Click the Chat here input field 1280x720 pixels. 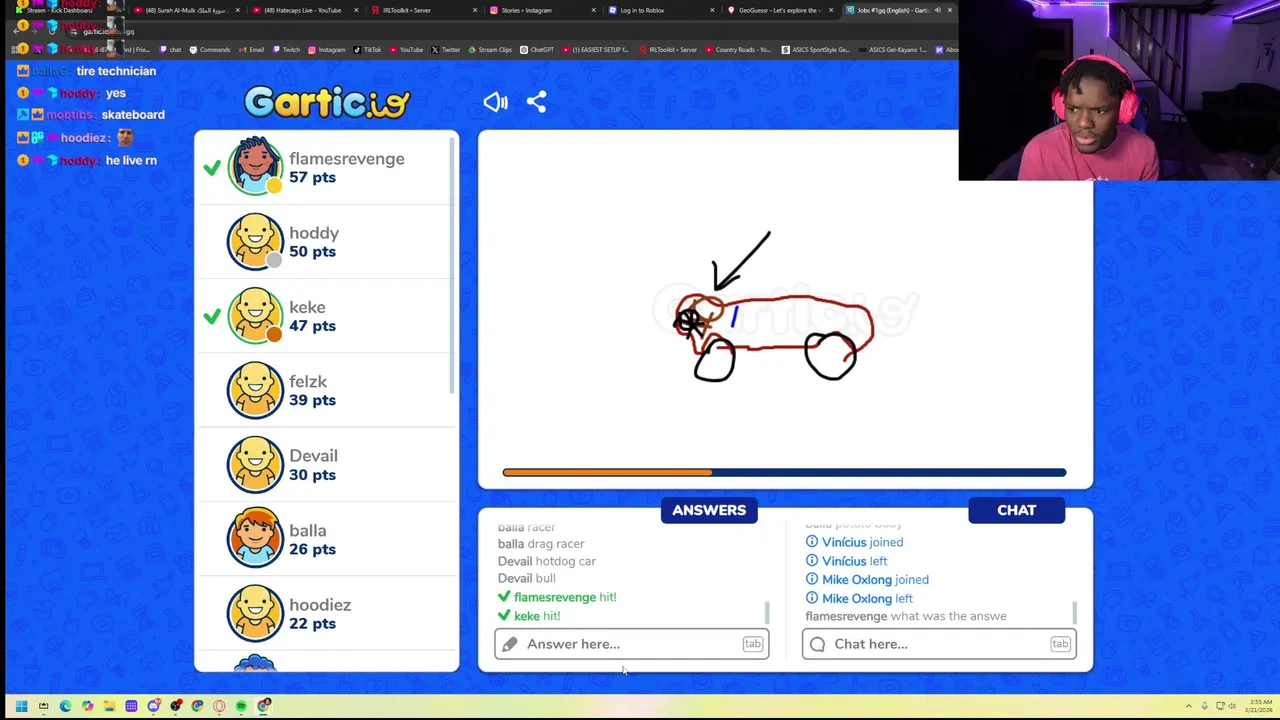939,644
